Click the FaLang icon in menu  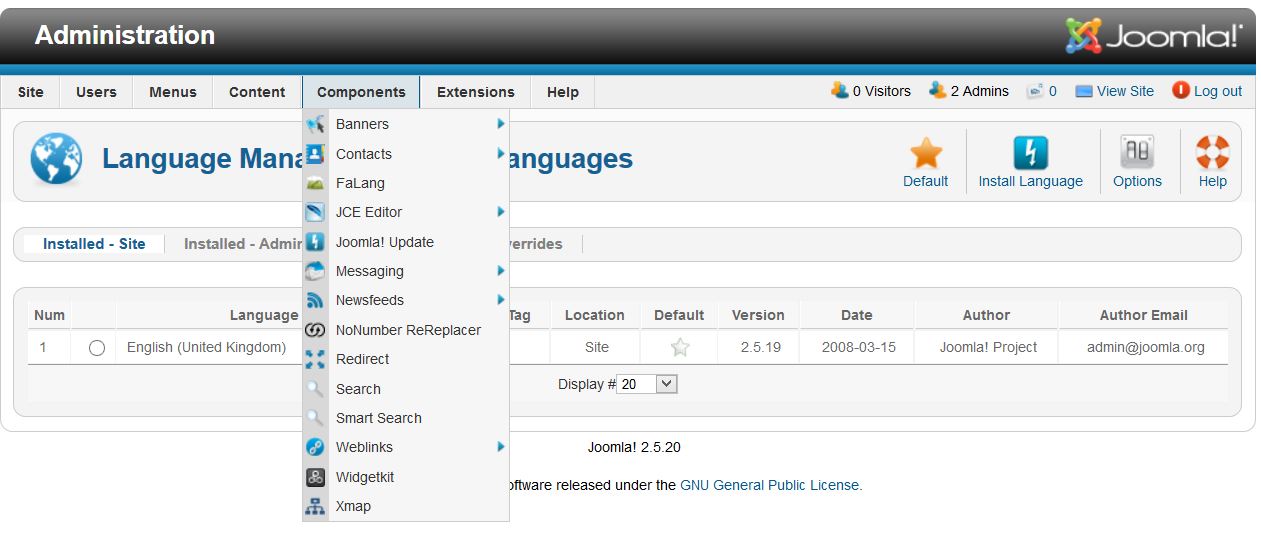point(315,183)
